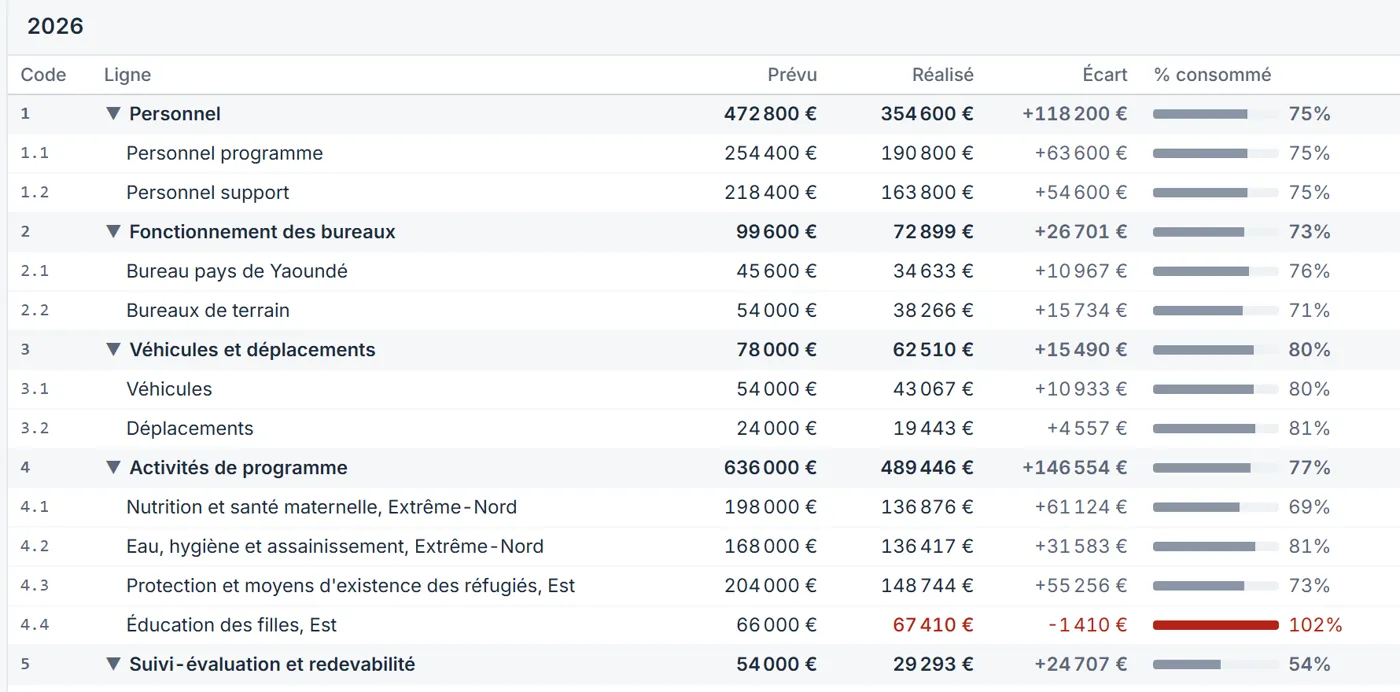The image size is (1400, 692).
Task: Collapse the Activités de programme triangle
Action: click(x=113, y=468)
